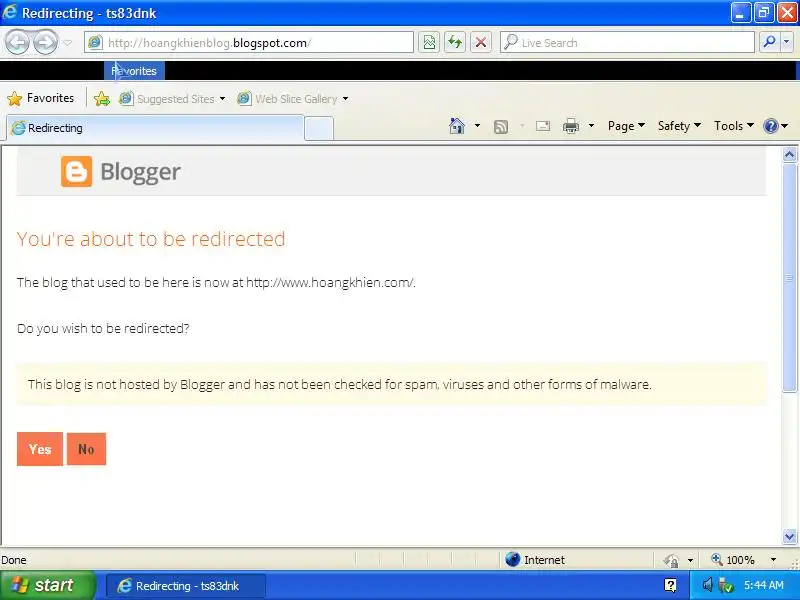Click the malware warning notice text
This screenshot has height=600, width=800.
click(x=340, y=384)
